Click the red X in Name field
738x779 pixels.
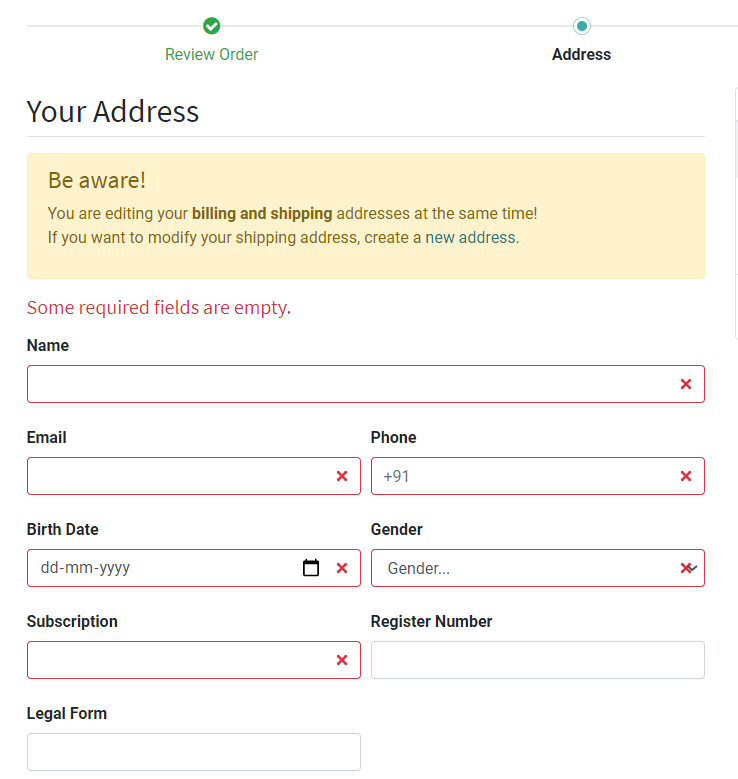pyautogui.click(x=686, y=384)
